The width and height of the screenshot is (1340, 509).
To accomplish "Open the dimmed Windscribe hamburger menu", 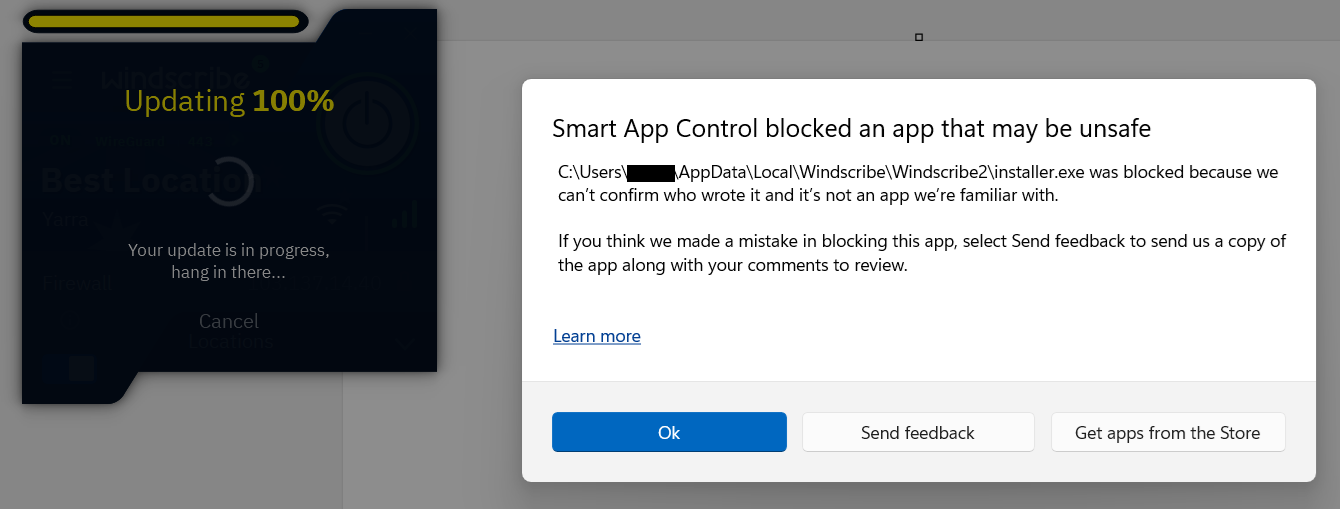I will click(63, 78).
